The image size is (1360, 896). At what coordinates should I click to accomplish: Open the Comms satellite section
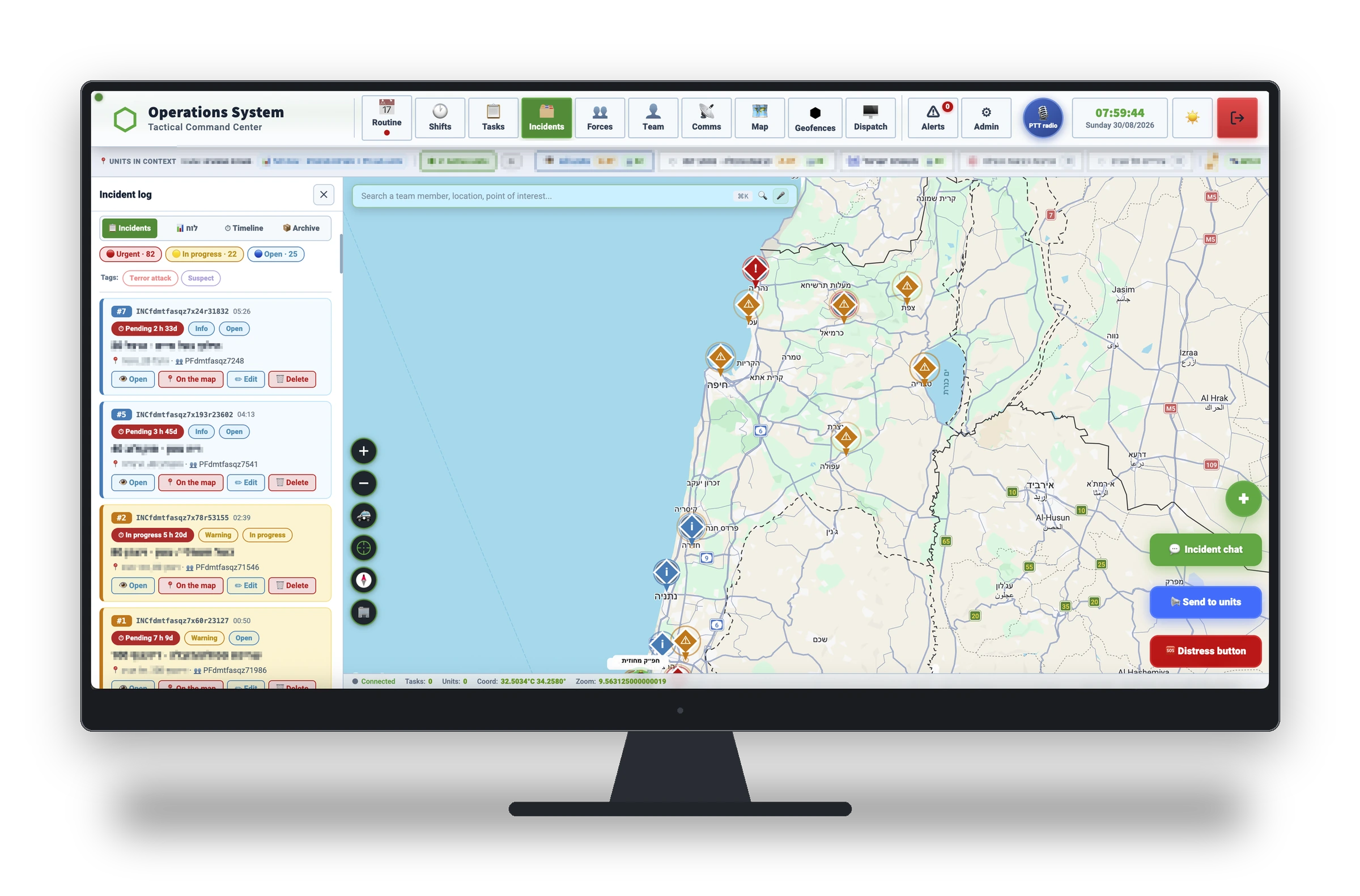[x=706, y=118]
